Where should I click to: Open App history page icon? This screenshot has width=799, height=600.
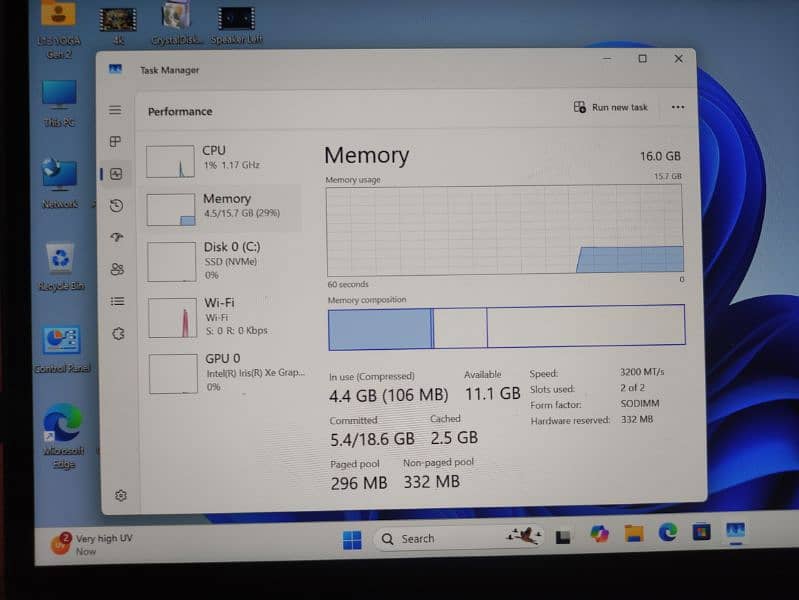click(117, 206)
